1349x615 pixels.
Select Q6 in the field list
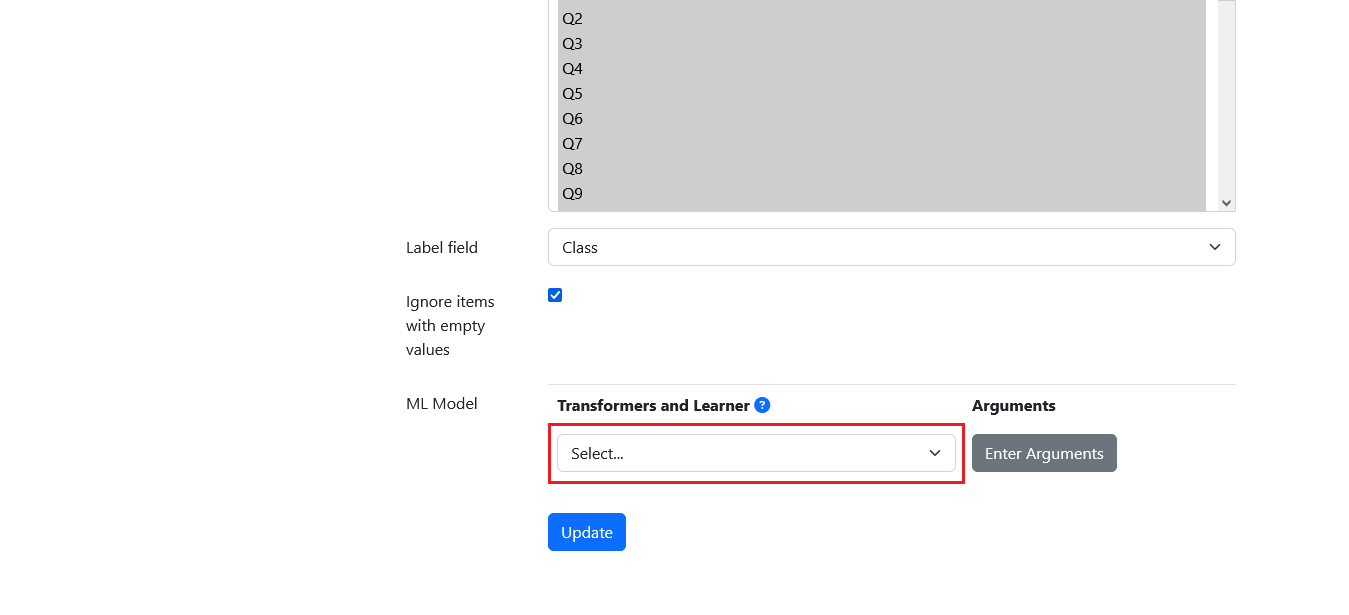(882, 119)
